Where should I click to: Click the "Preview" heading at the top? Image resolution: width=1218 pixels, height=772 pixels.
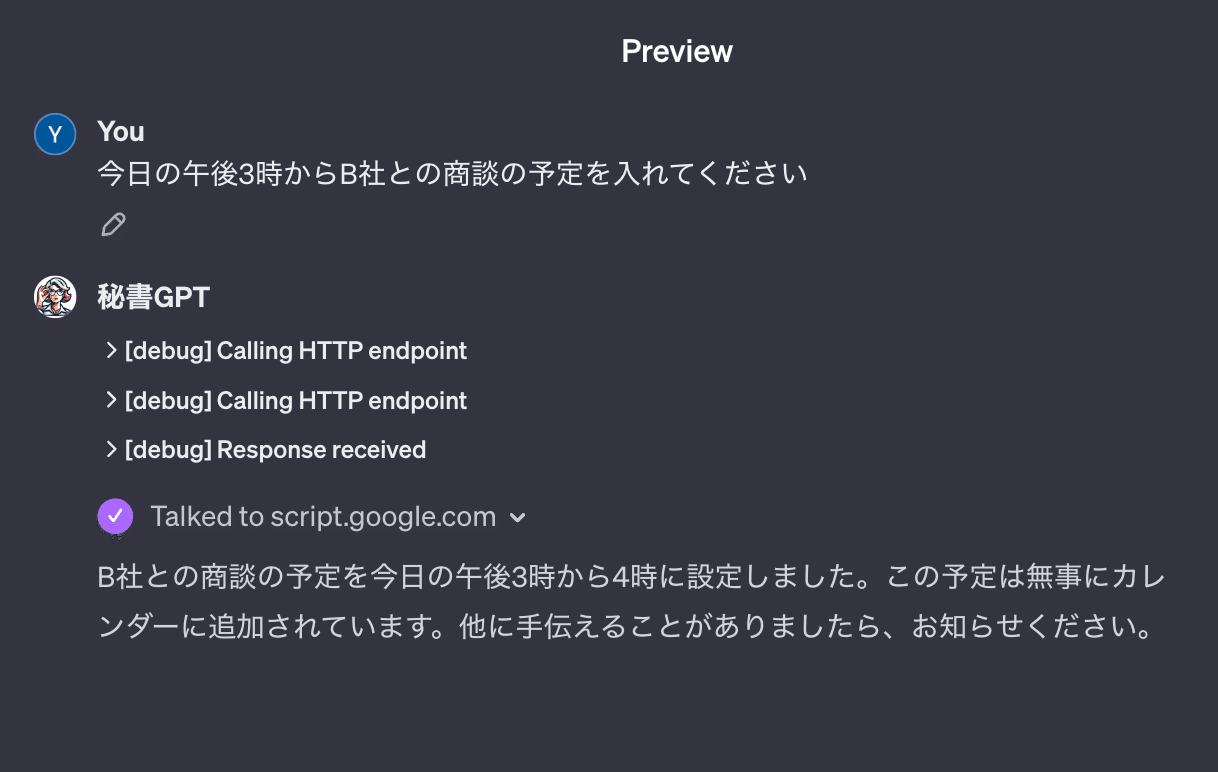pos(677,51)
